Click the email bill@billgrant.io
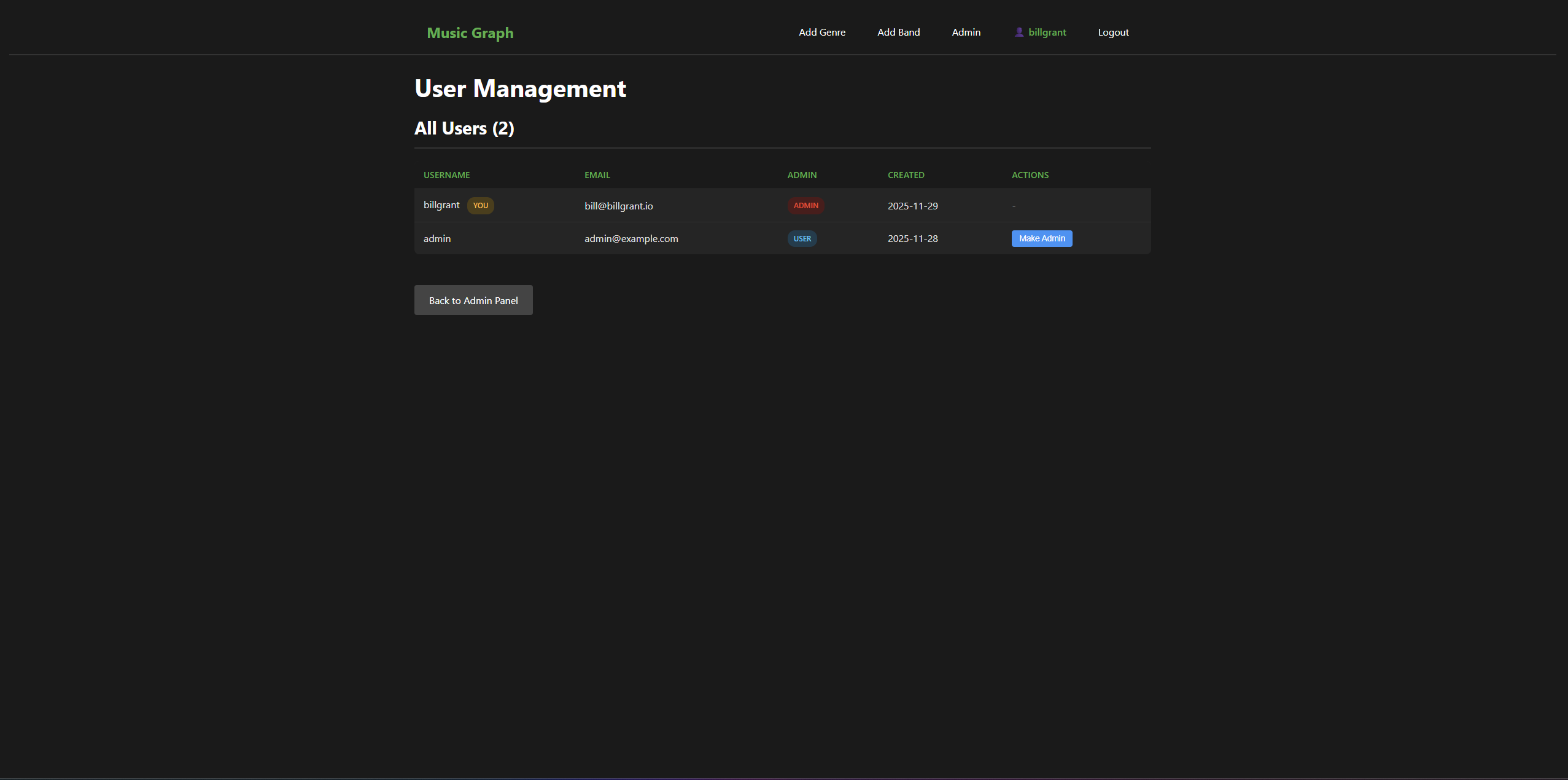1568x780 pixels. click(618, 206)
